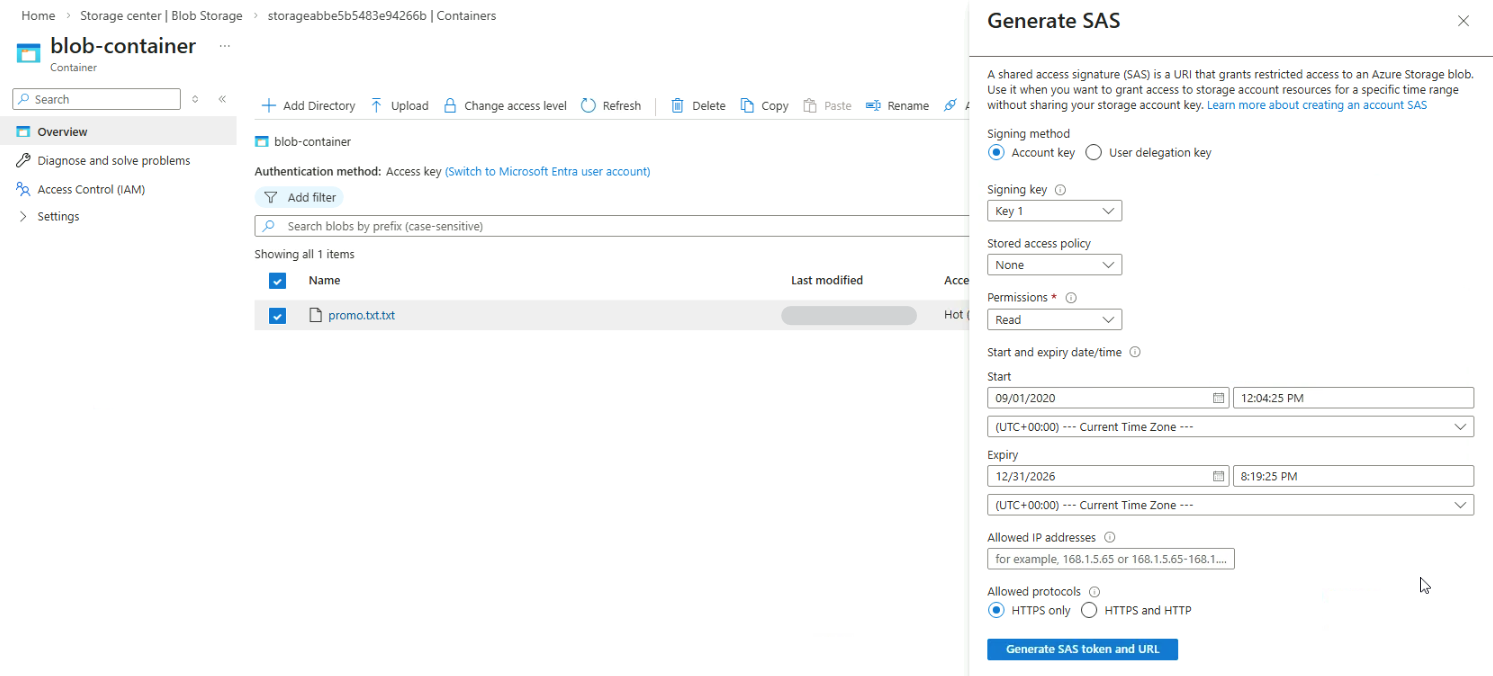Click the Refresh icon in toolbar
The image size is (1493, 676).
[588, 106]
